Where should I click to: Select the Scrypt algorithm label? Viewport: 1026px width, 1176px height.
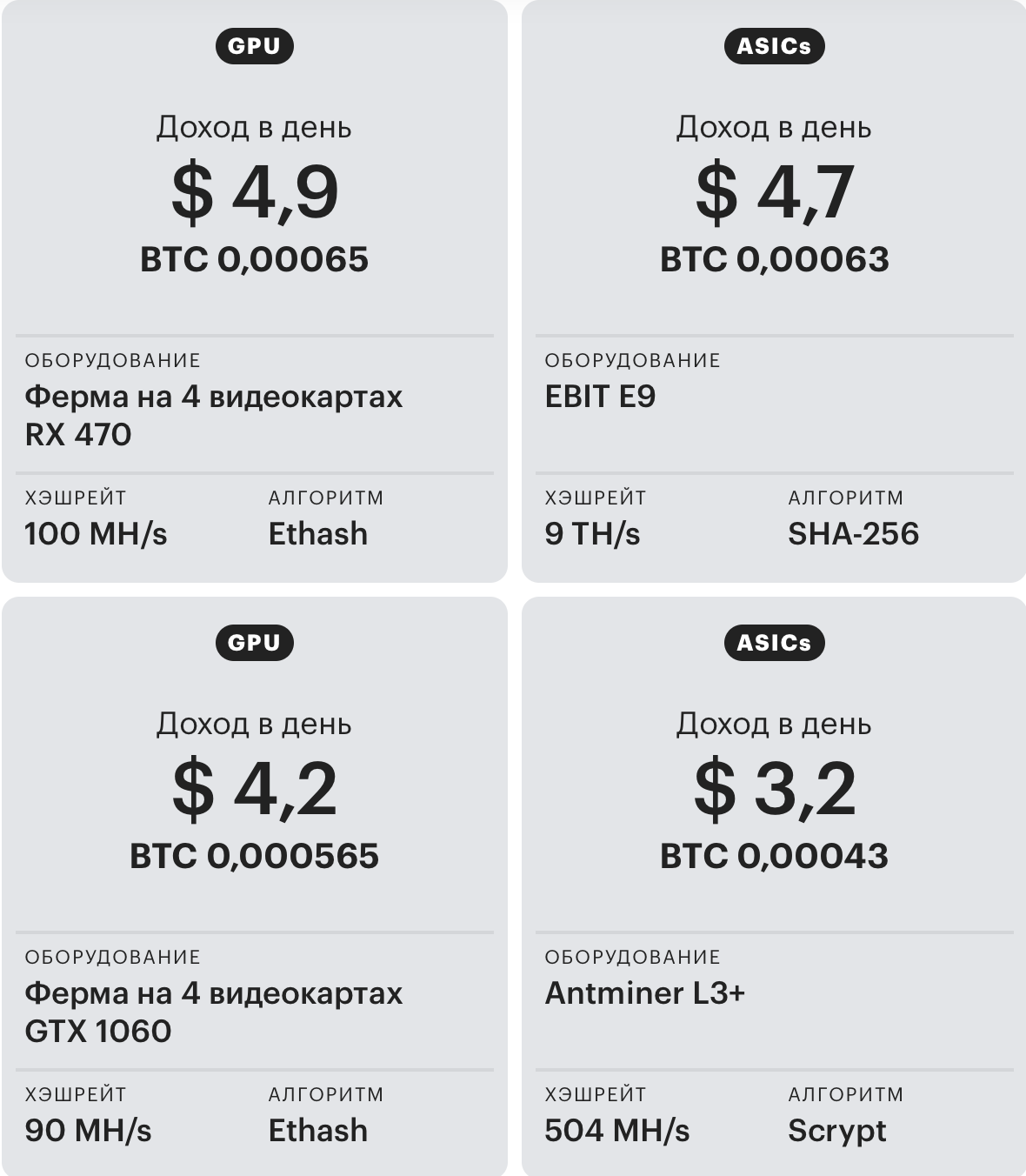click(836, 1130)
